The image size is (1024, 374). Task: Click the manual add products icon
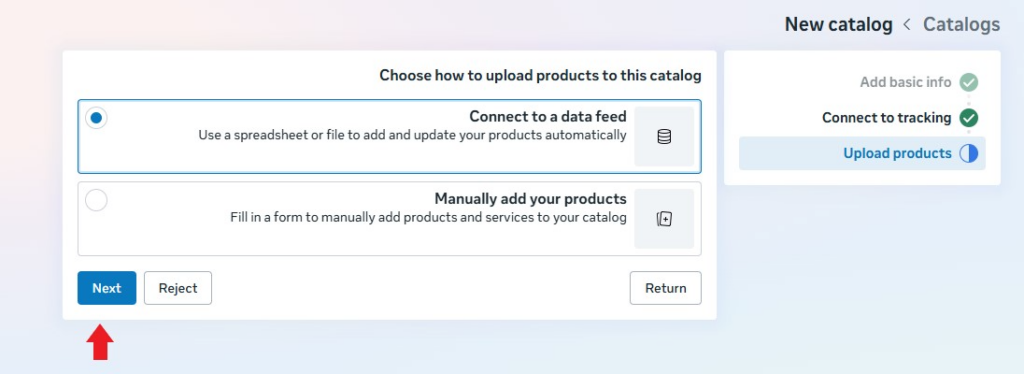point(664,219)
